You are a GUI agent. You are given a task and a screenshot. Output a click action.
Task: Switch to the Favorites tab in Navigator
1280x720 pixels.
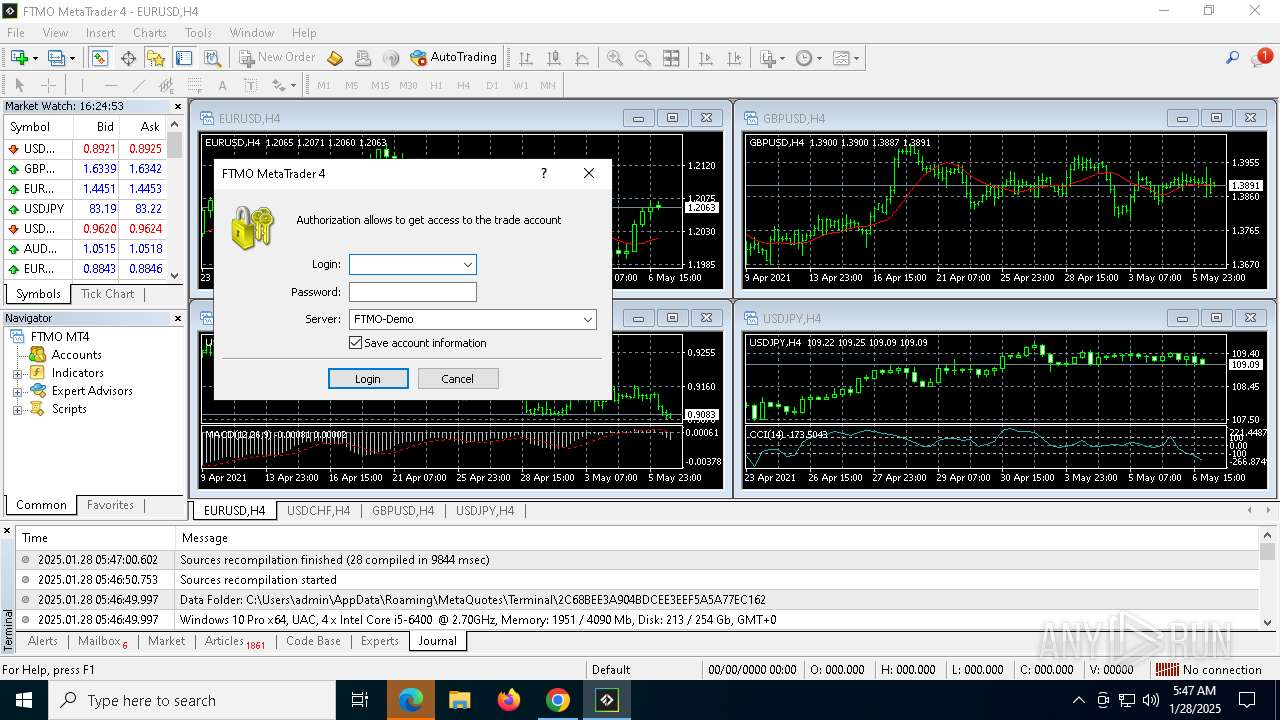point(110,505)
